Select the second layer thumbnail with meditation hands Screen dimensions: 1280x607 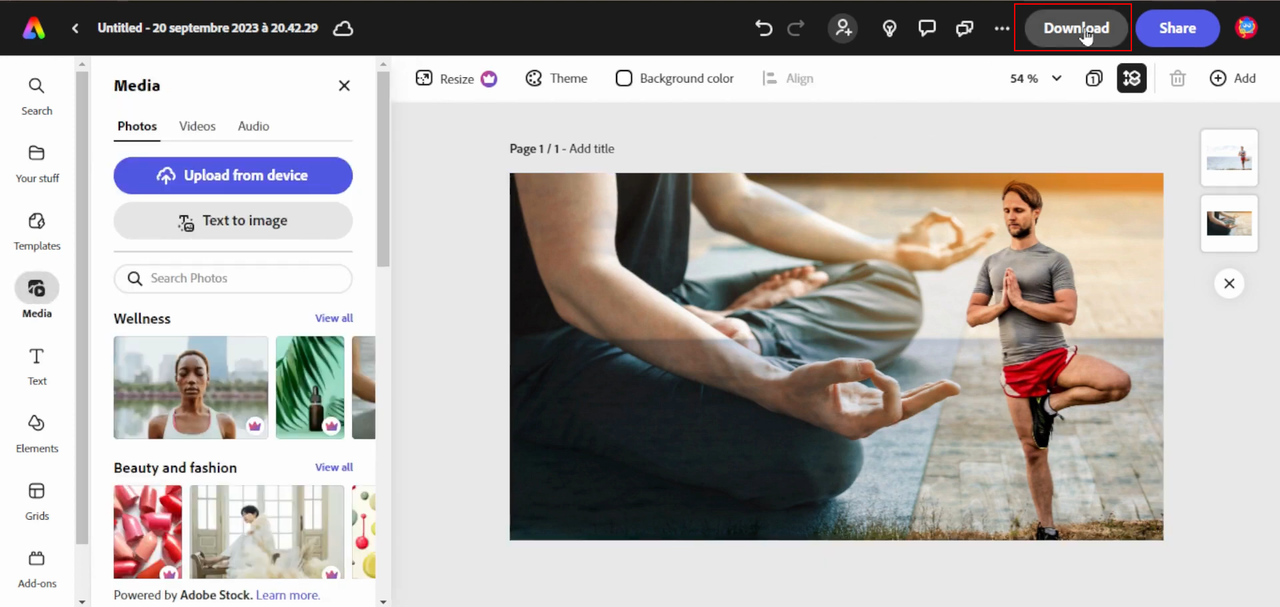[x=1229, y=223]
